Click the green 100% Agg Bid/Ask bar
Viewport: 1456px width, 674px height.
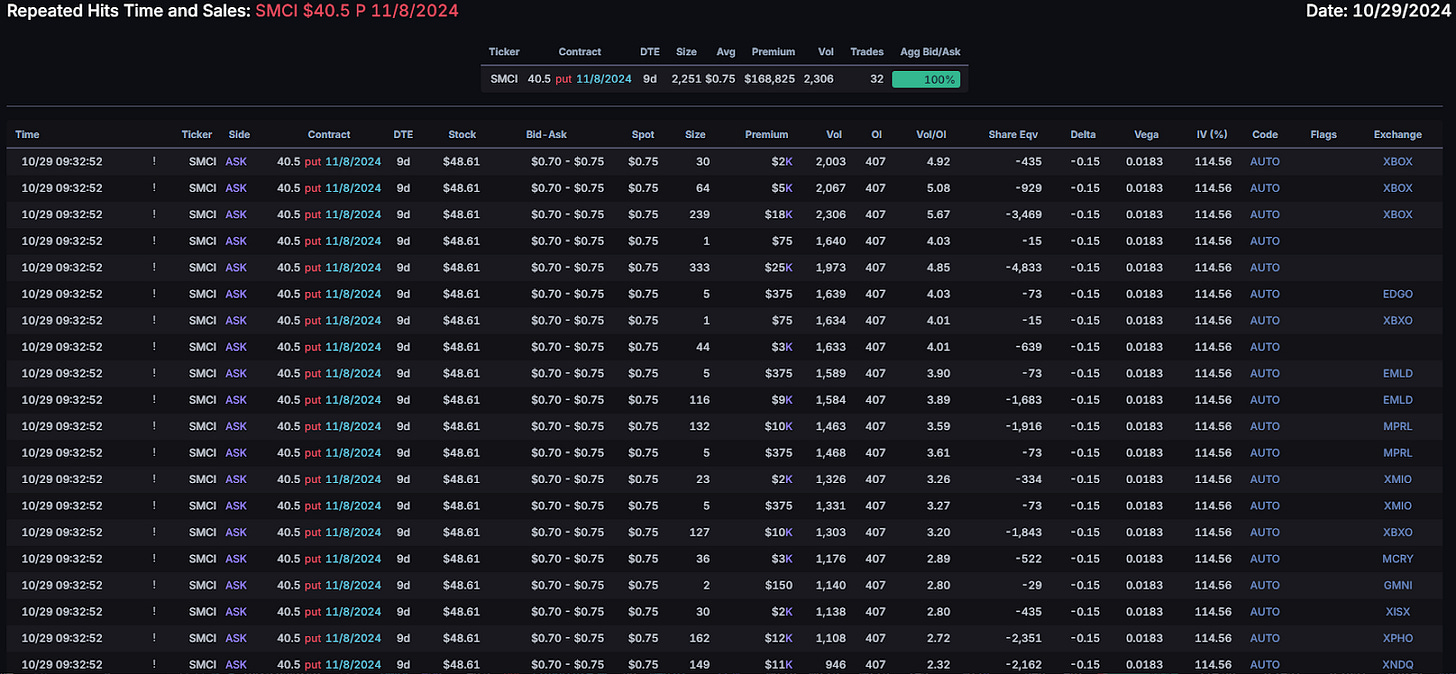tap(926, 79)
